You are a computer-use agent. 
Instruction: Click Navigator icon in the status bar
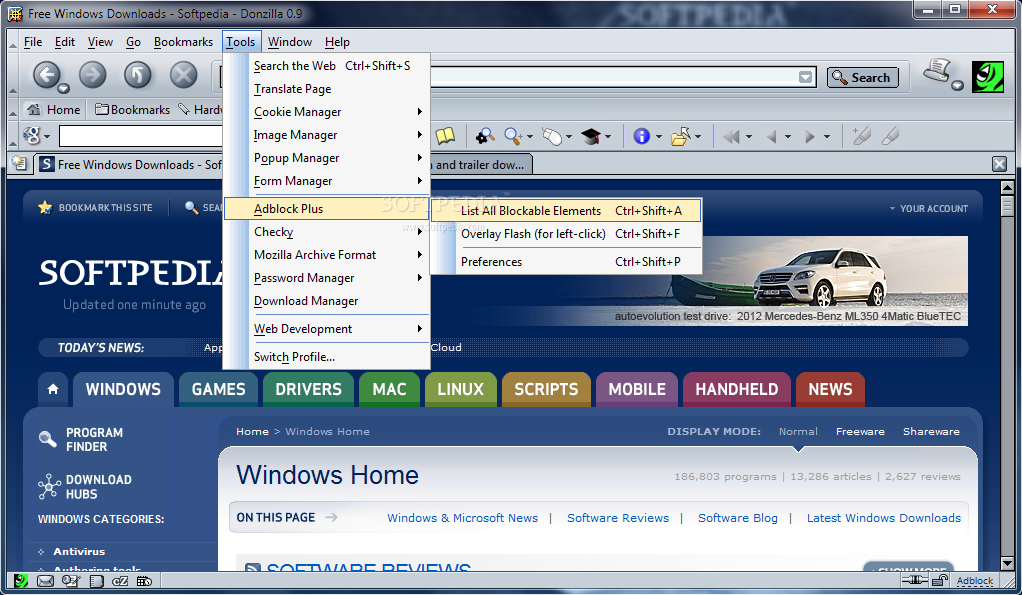pos(21,581)
